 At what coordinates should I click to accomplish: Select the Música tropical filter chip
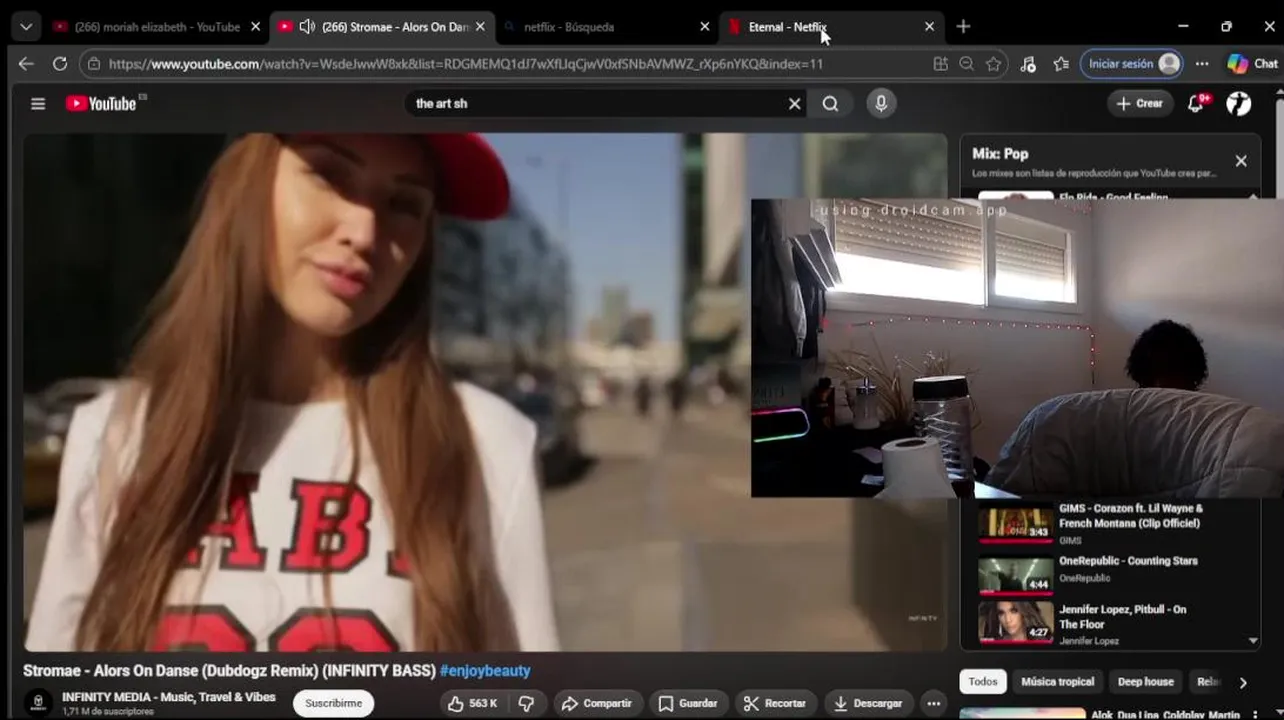tap(1057, 682)
